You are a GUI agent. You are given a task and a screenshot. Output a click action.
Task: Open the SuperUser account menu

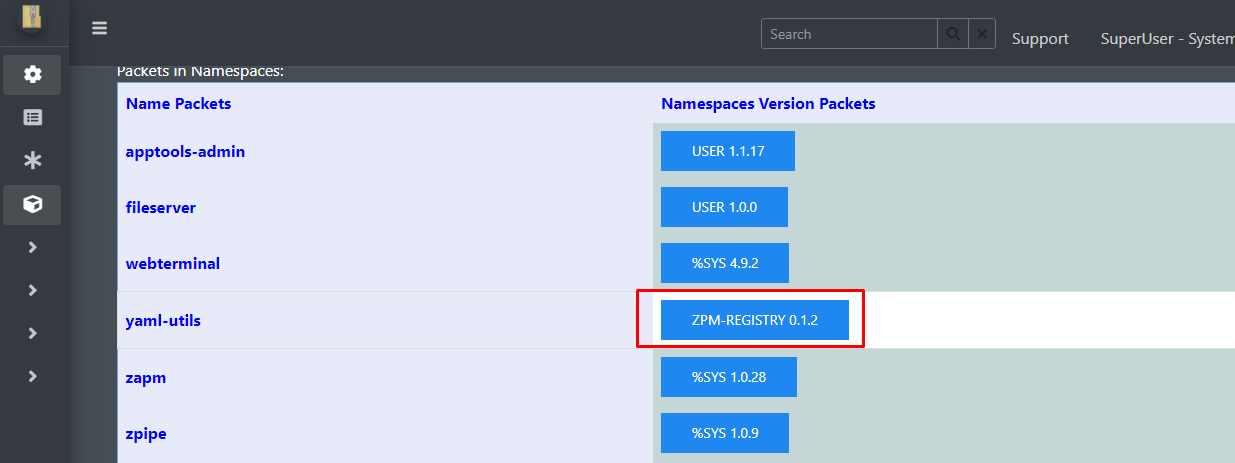click(x=1167, y=39)
